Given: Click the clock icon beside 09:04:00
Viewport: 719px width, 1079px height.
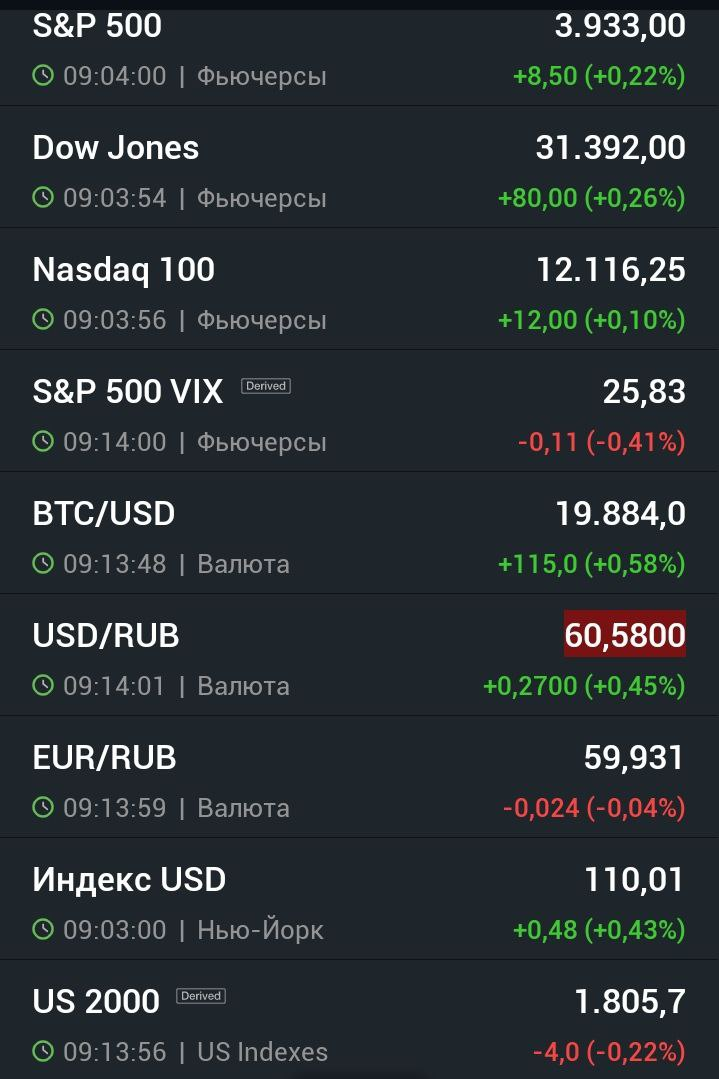Looking at the screenshot, I should pos(43,75).
